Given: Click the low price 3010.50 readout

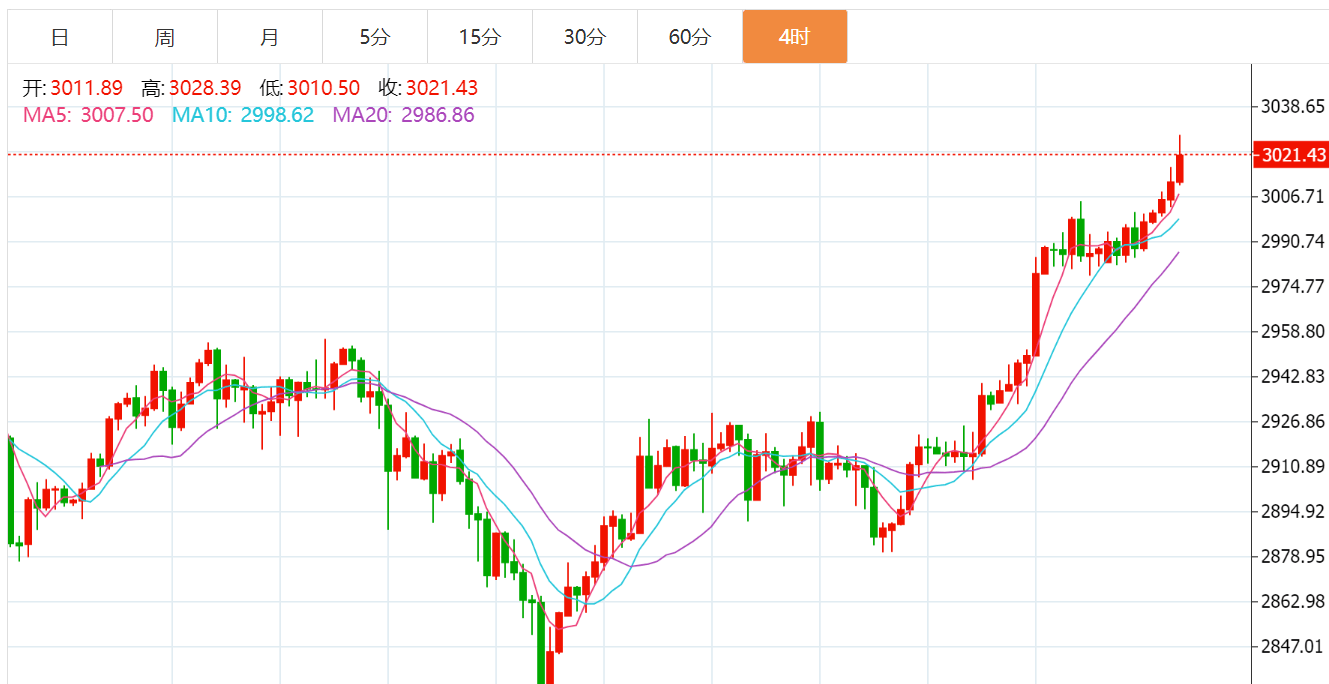Looking at the screenshot, I should pos(323,88).
